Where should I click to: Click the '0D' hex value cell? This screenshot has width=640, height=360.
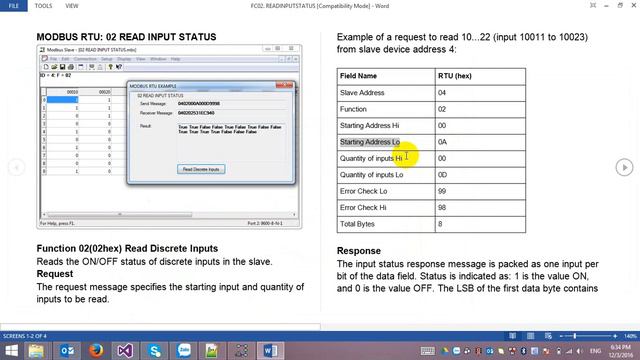tap(480, 175)
